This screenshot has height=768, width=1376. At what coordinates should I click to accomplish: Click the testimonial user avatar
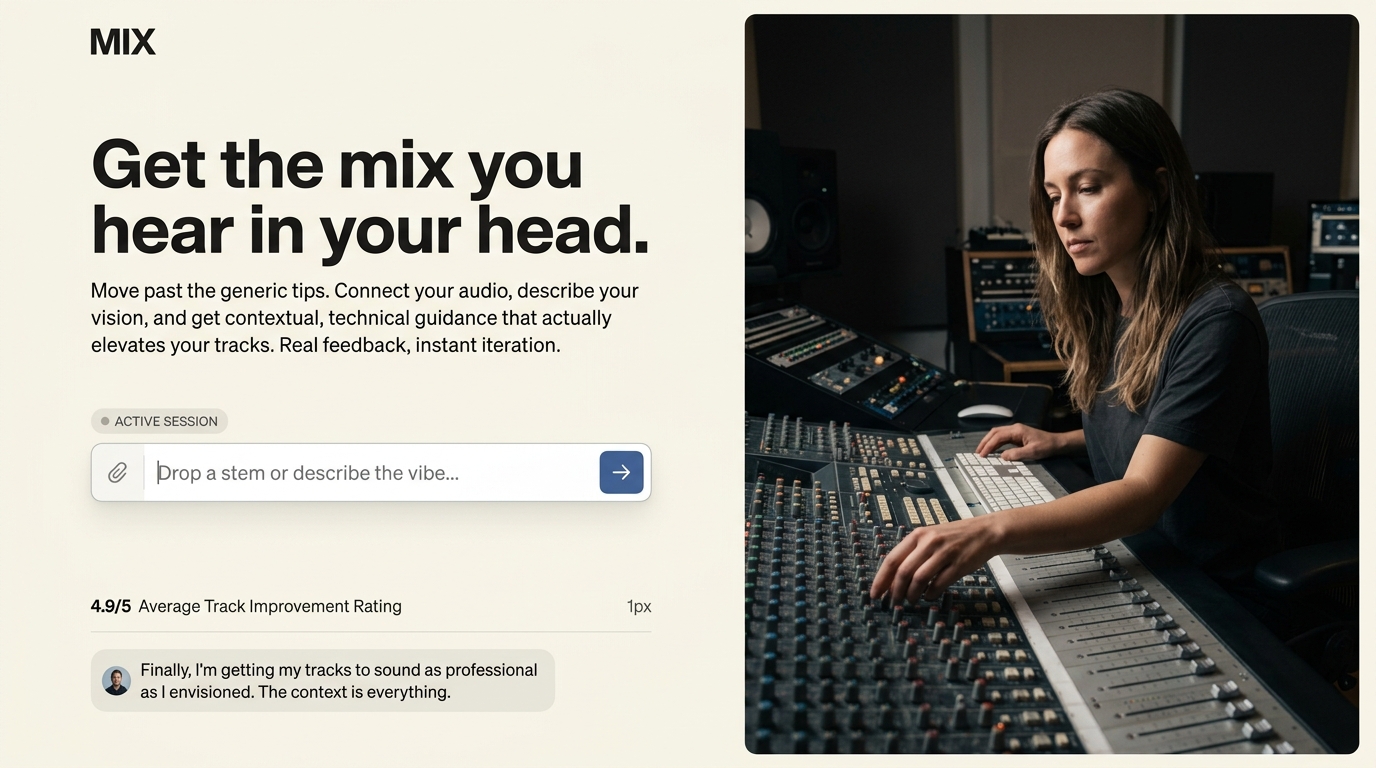[x=117, y=681]
